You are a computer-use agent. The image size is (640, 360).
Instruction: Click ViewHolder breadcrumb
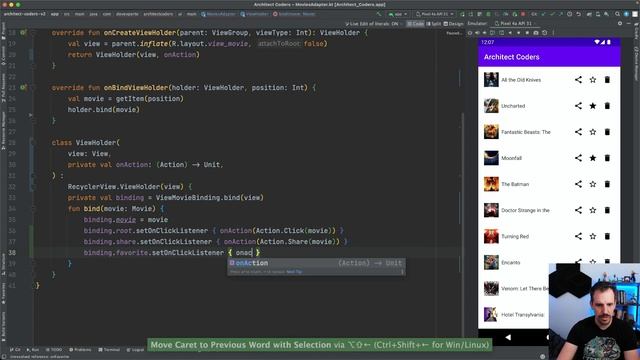click(254, 14)
